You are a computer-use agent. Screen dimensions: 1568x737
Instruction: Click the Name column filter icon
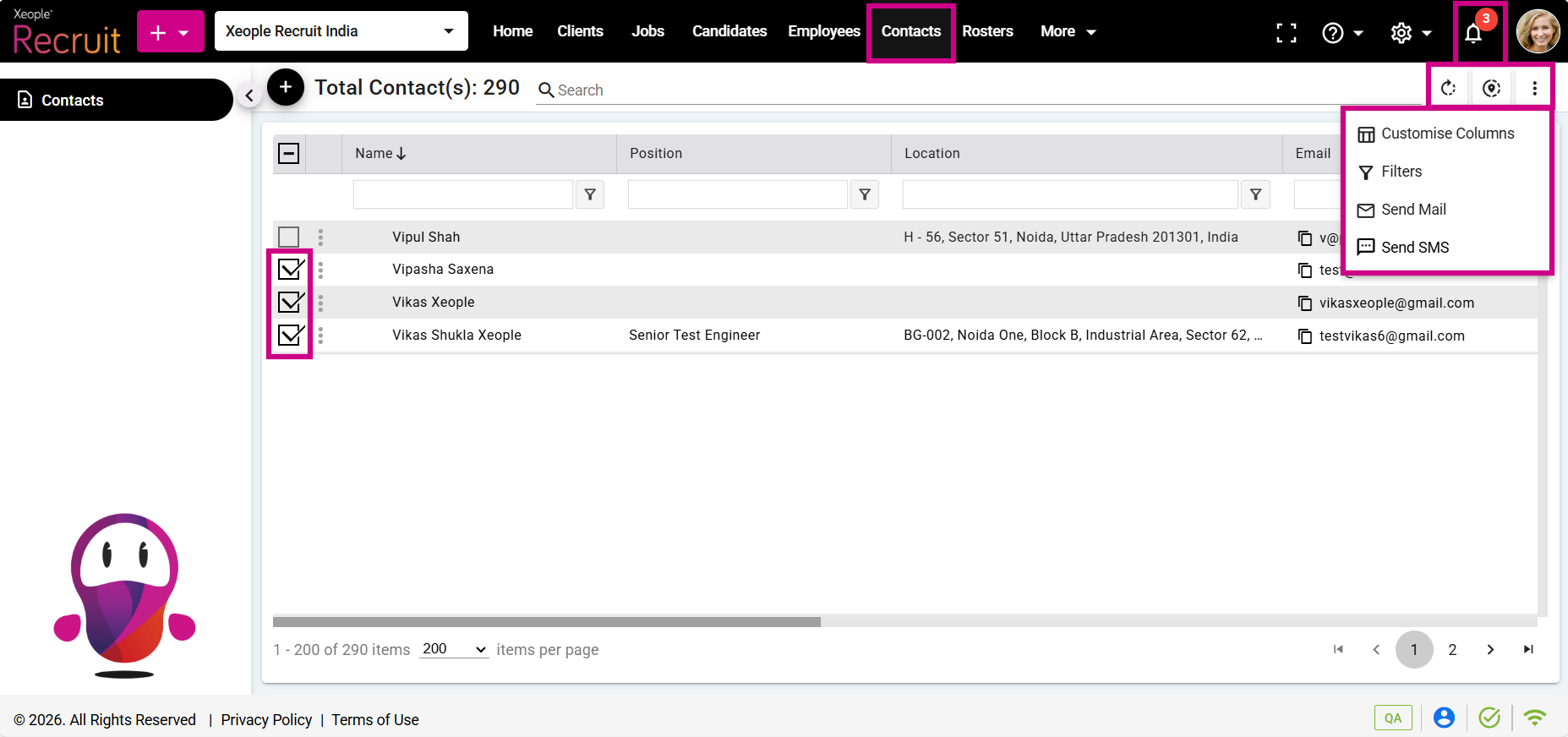click(x=590, y=194)
